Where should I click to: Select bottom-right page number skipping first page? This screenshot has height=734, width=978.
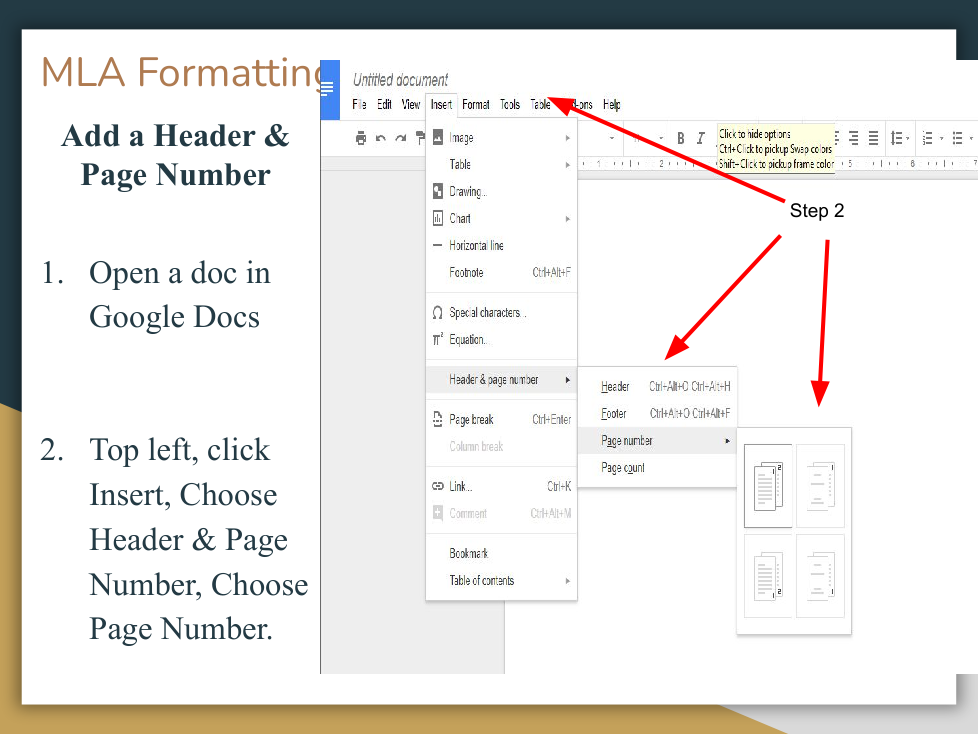(x=820, y=575)
